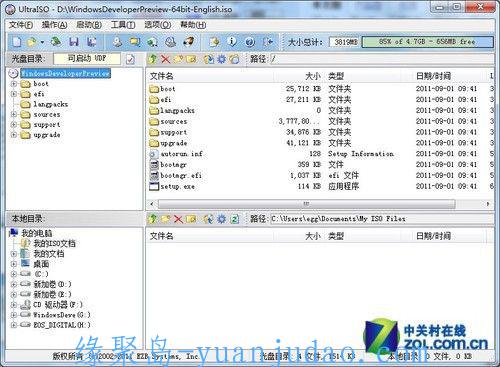Viewport: 500px width, 367px height.
Task: Open the dropdown arrow next to the Open icon
Action: point(42,42)
